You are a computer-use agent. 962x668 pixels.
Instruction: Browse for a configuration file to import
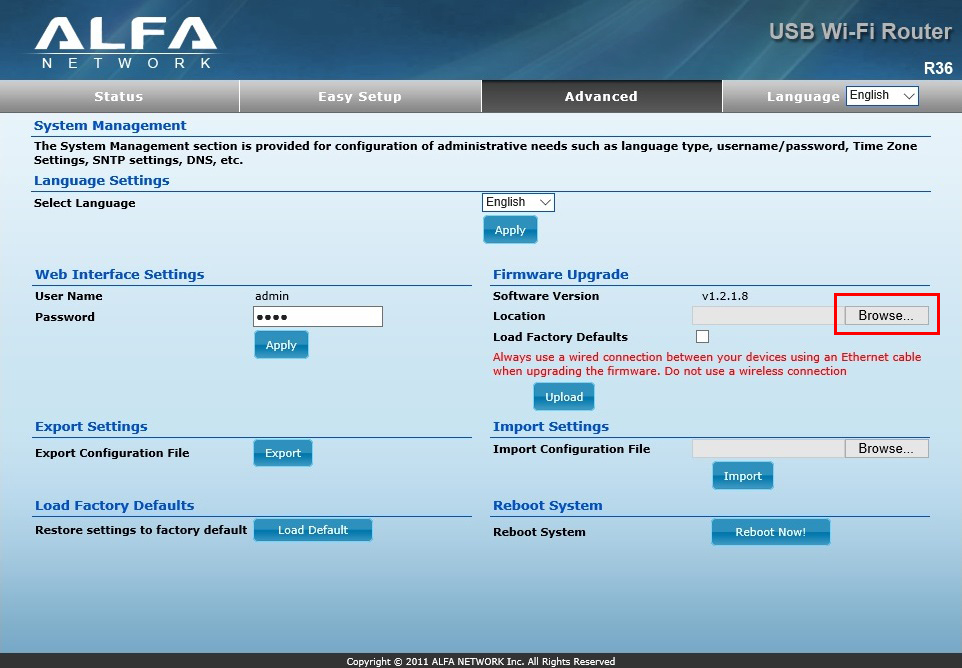click(886, 449)
